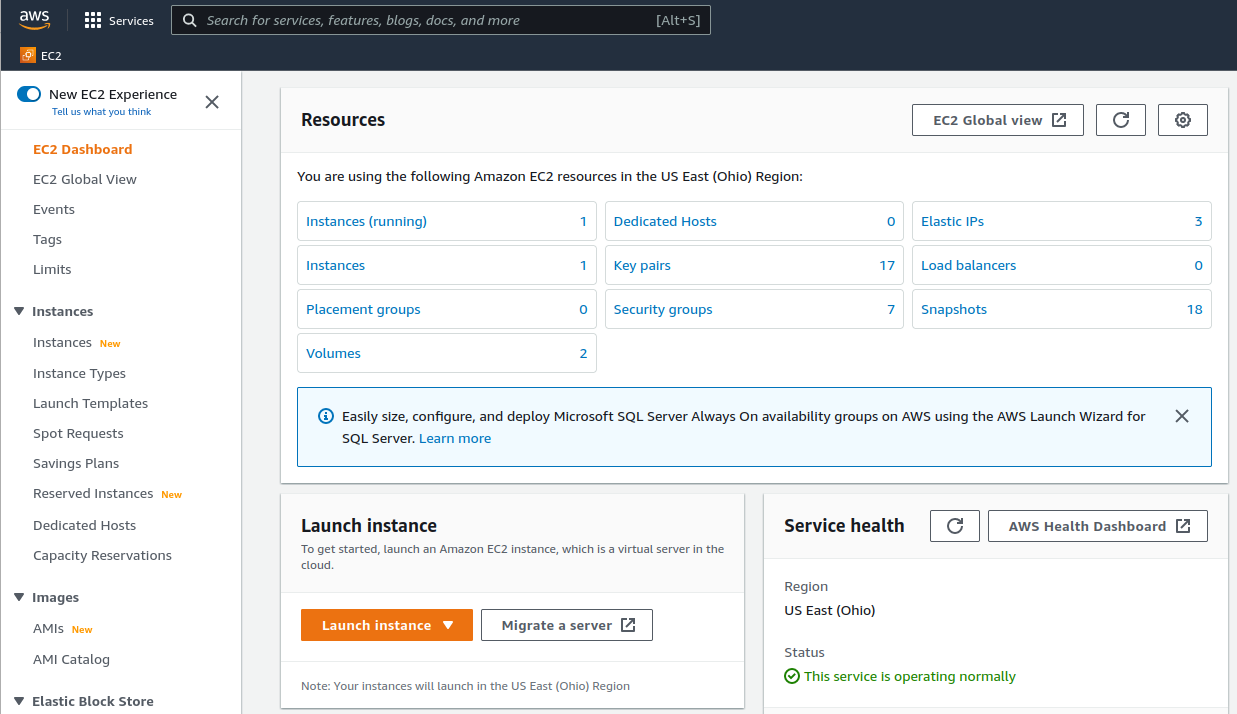This screenshot has width=1237, height=714.
Task: Collapse the Images sidebar section
Action: click(19, 597)
